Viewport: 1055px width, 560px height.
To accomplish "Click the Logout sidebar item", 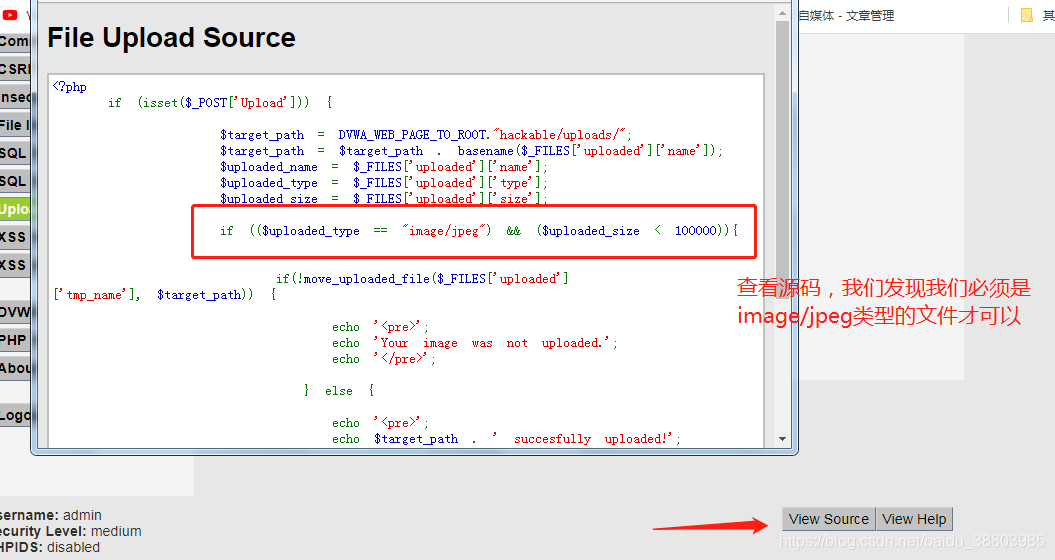I will pos(15,415).
